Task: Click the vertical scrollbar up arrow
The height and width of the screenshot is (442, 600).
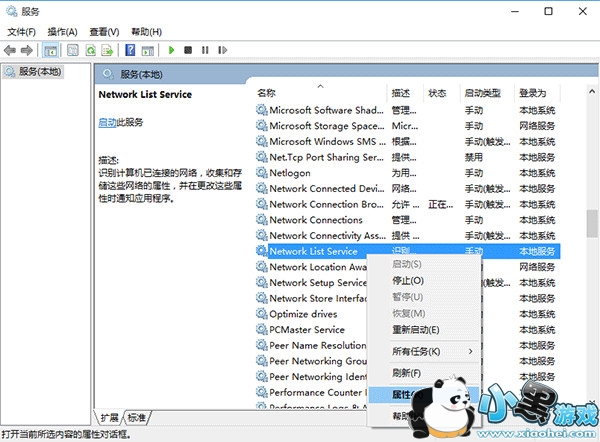Action: coord(592,91)
